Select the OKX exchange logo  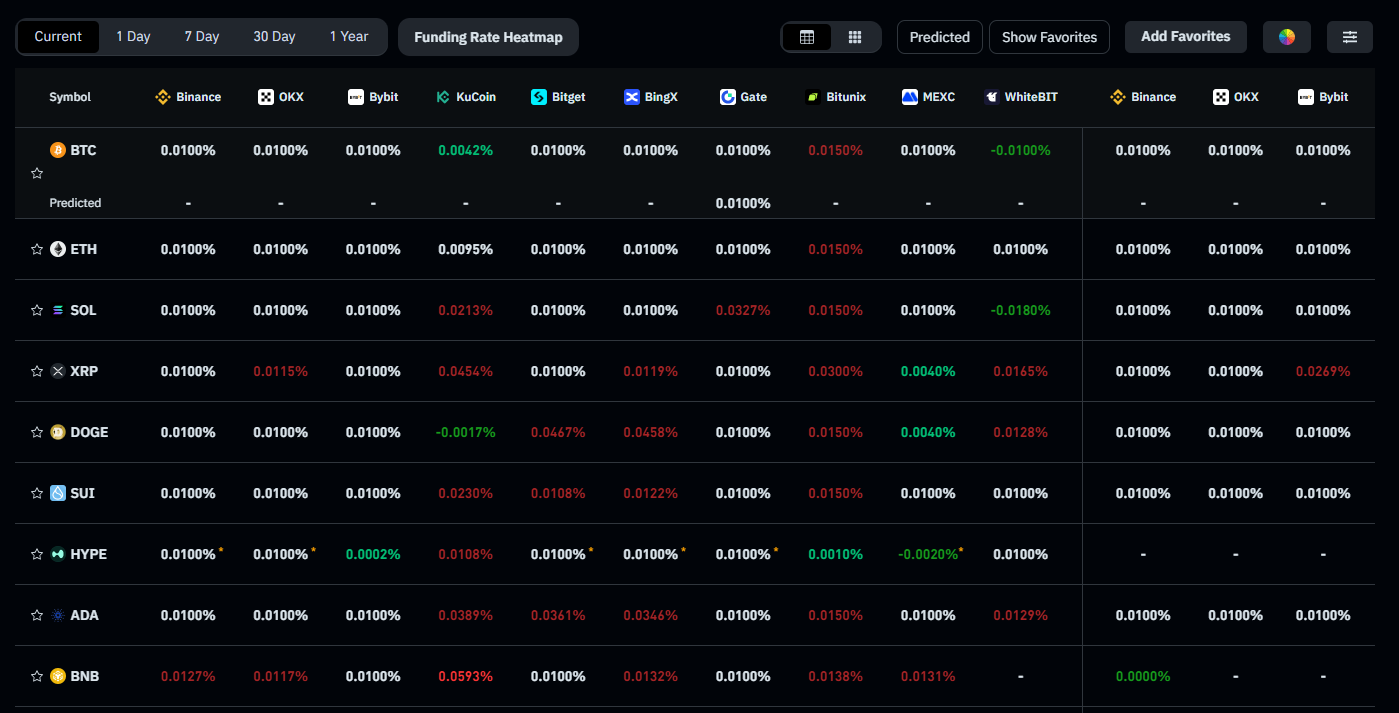(265, 97)
